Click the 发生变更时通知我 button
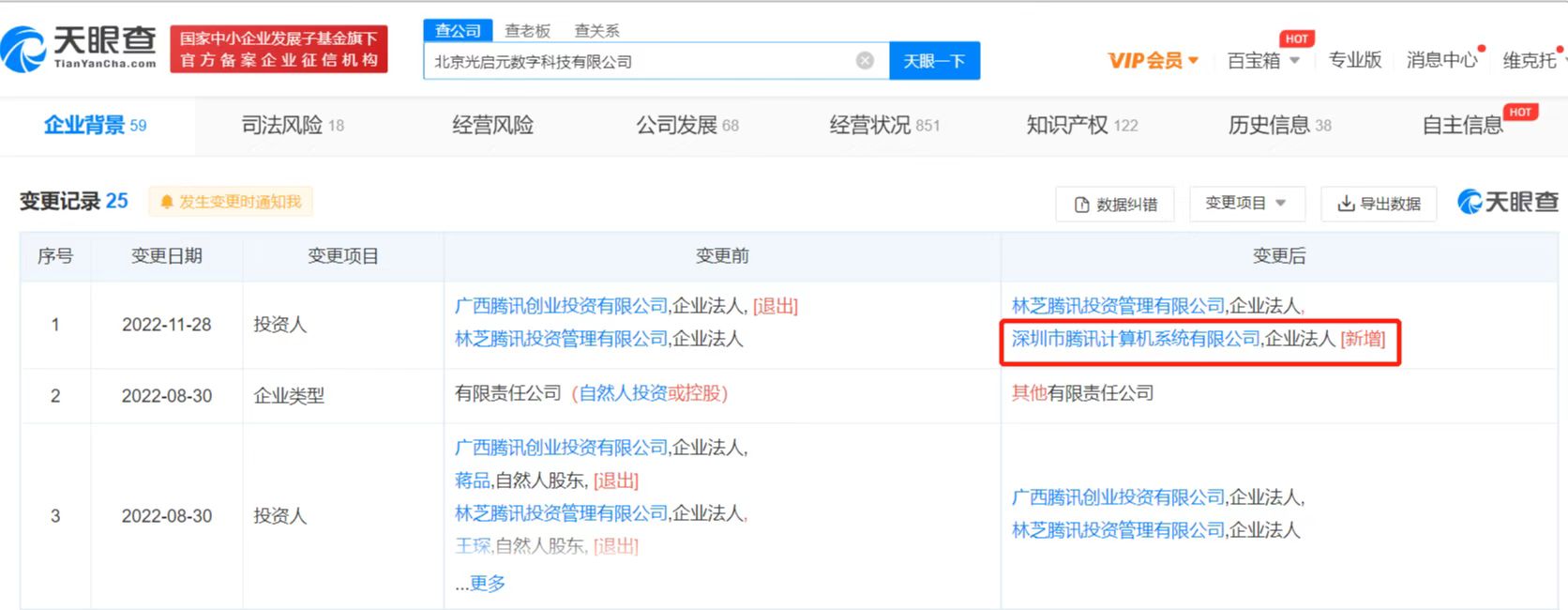1568x610 pixels. coord(231,202)
